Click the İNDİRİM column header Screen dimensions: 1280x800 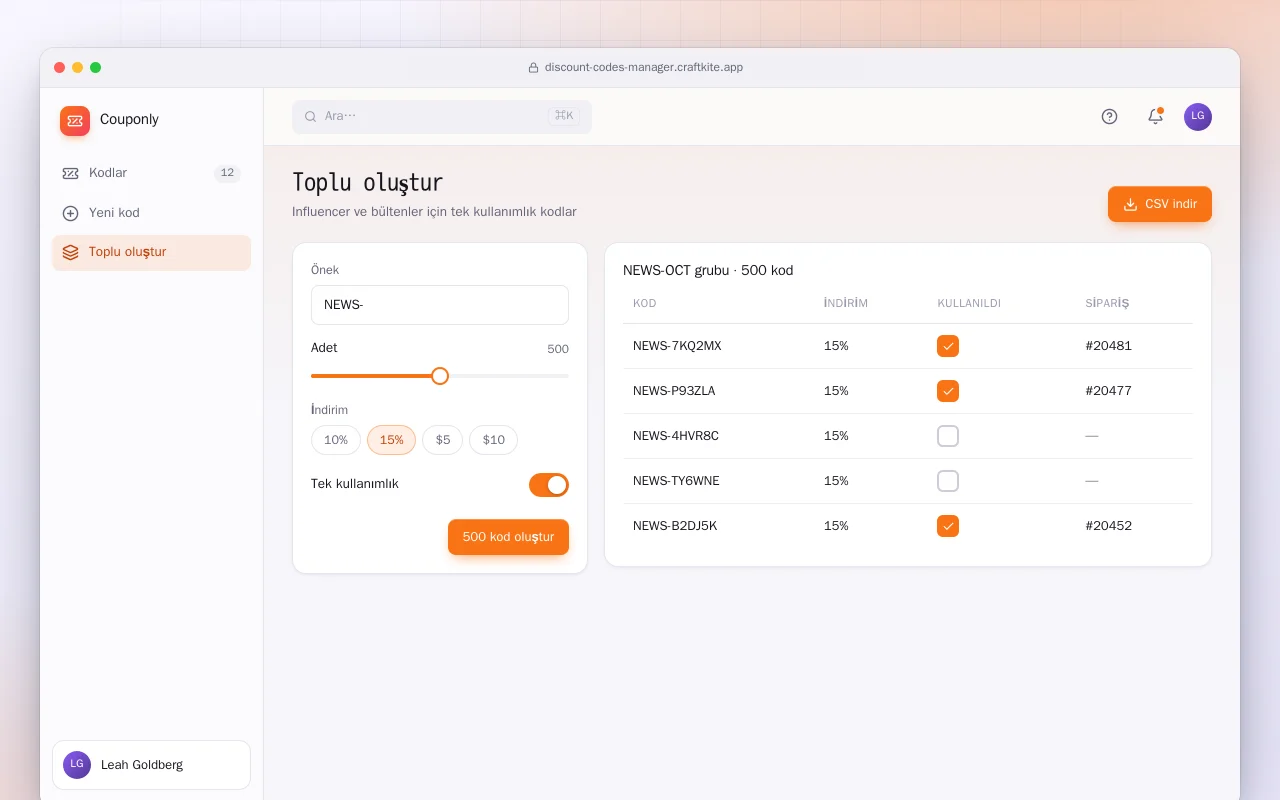pyautogui.click(x=846, y=303)
